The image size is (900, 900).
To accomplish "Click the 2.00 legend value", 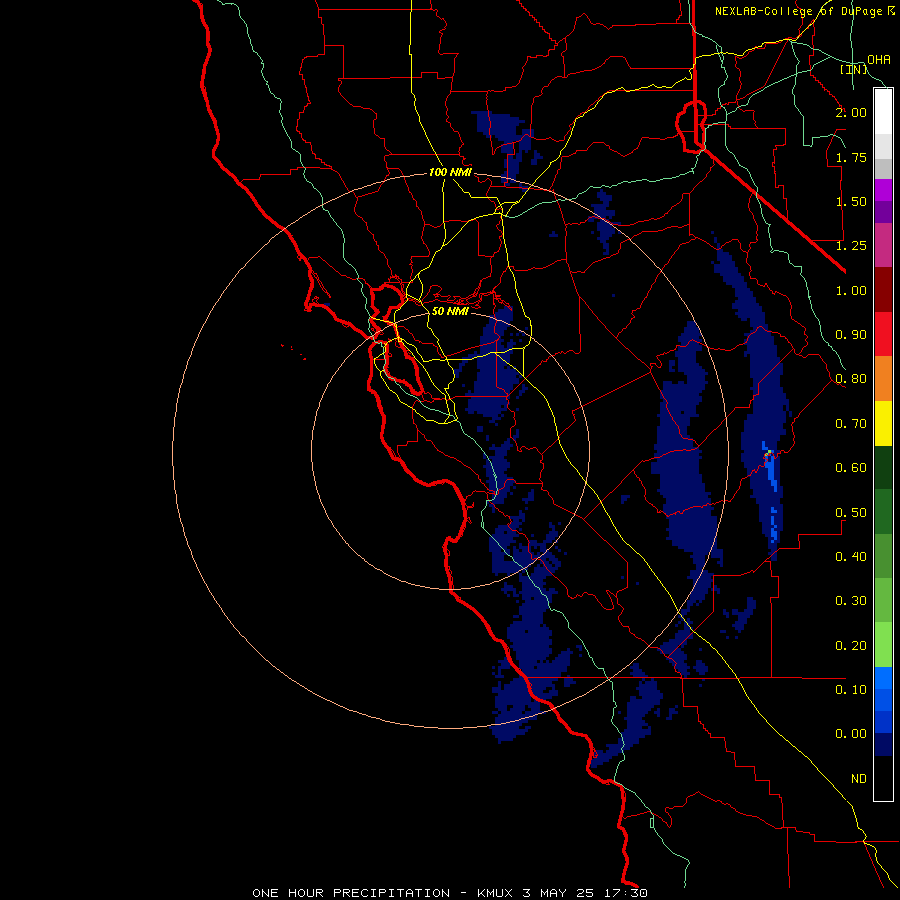I will point(851,112).
